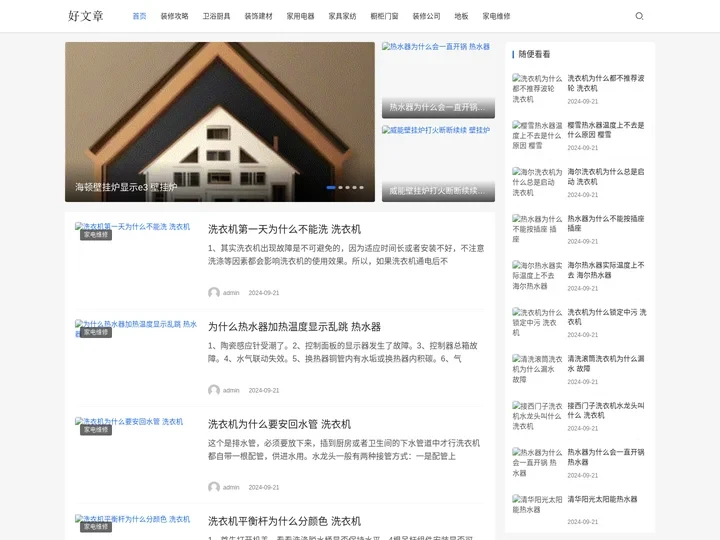Open 装饰建材 nav item

[x=259, y=16]
